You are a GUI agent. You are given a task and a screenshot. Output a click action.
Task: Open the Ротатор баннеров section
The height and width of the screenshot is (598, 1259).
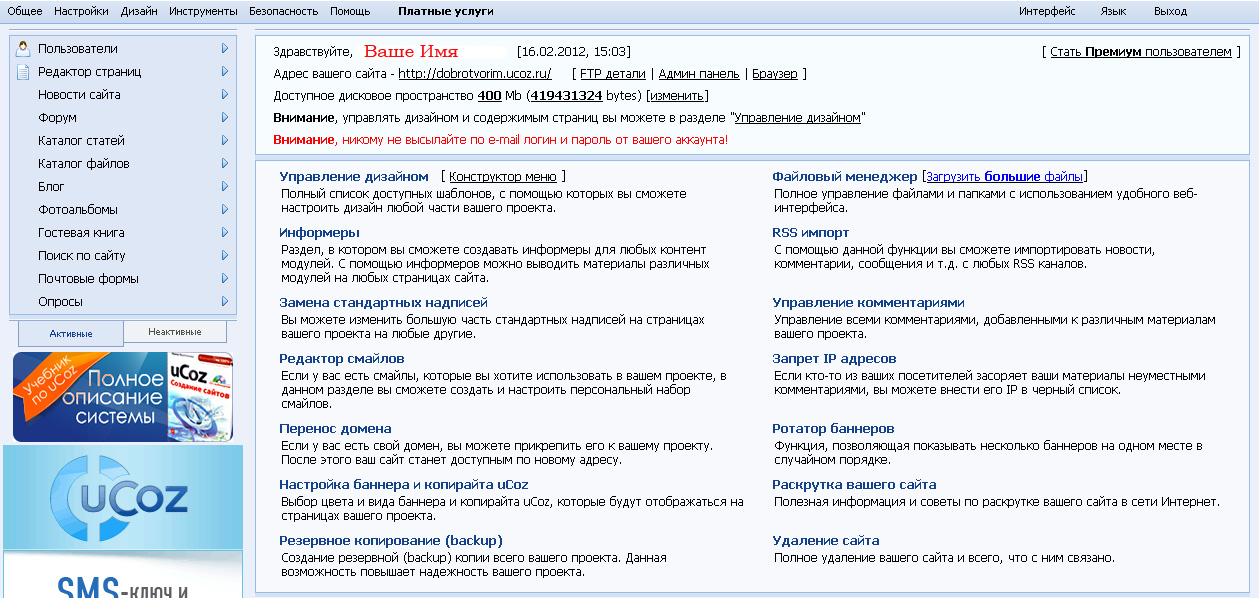(833, 428)
